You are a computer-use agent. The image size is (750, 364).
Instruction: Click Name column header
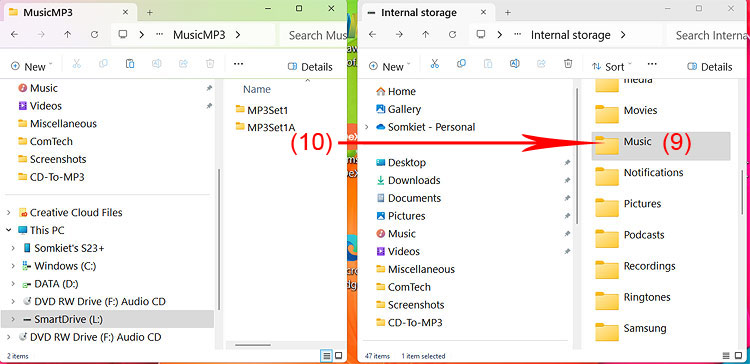257,89
